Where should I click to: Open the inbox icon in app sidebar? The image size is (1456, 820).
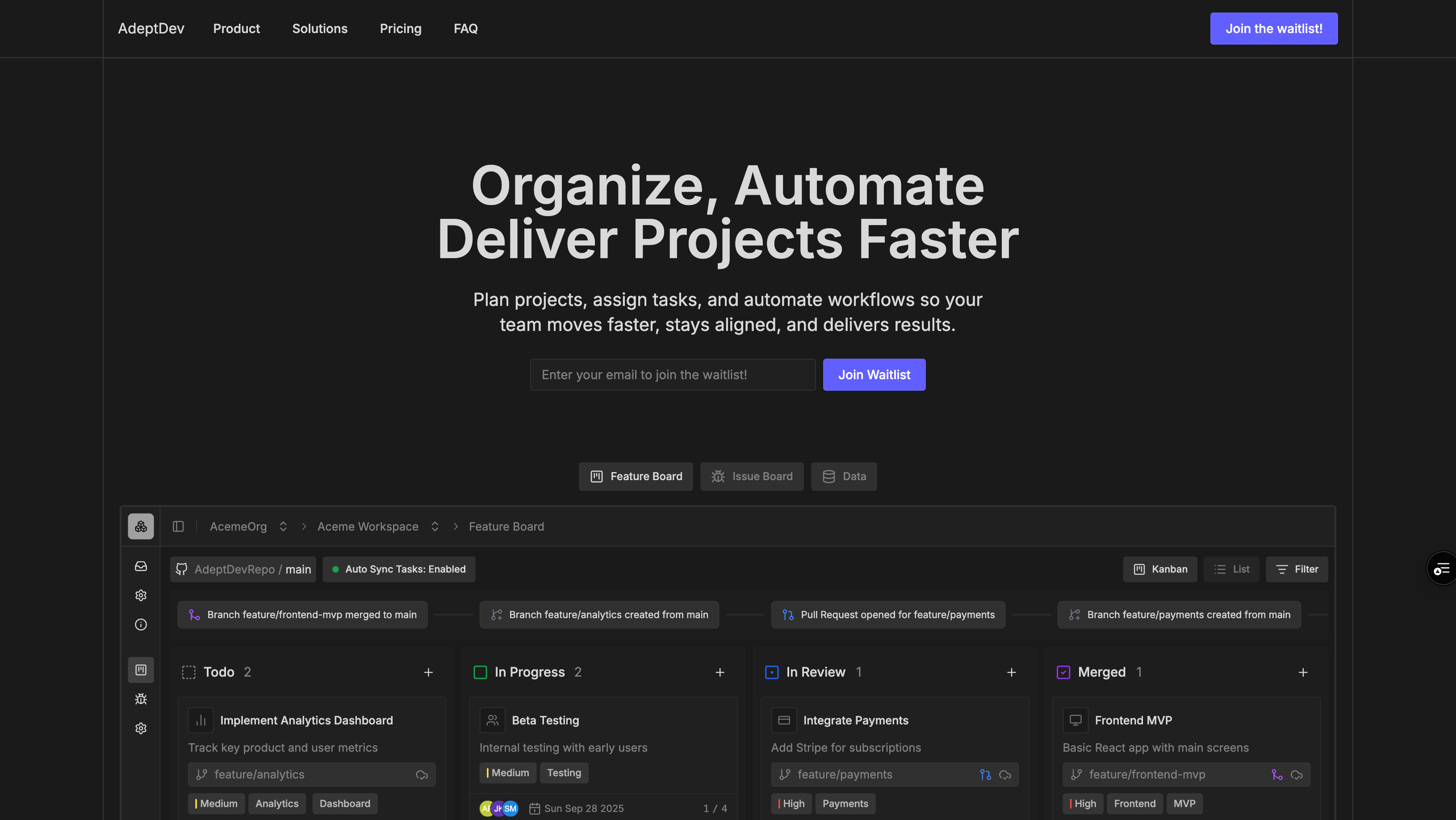pos(141,566)
